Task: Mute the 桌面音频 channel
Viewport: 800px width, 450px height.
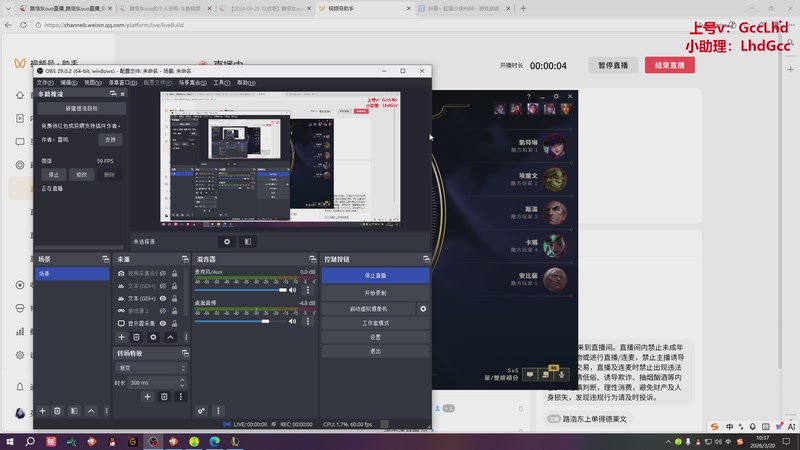Action: click(x=292, y=321)
